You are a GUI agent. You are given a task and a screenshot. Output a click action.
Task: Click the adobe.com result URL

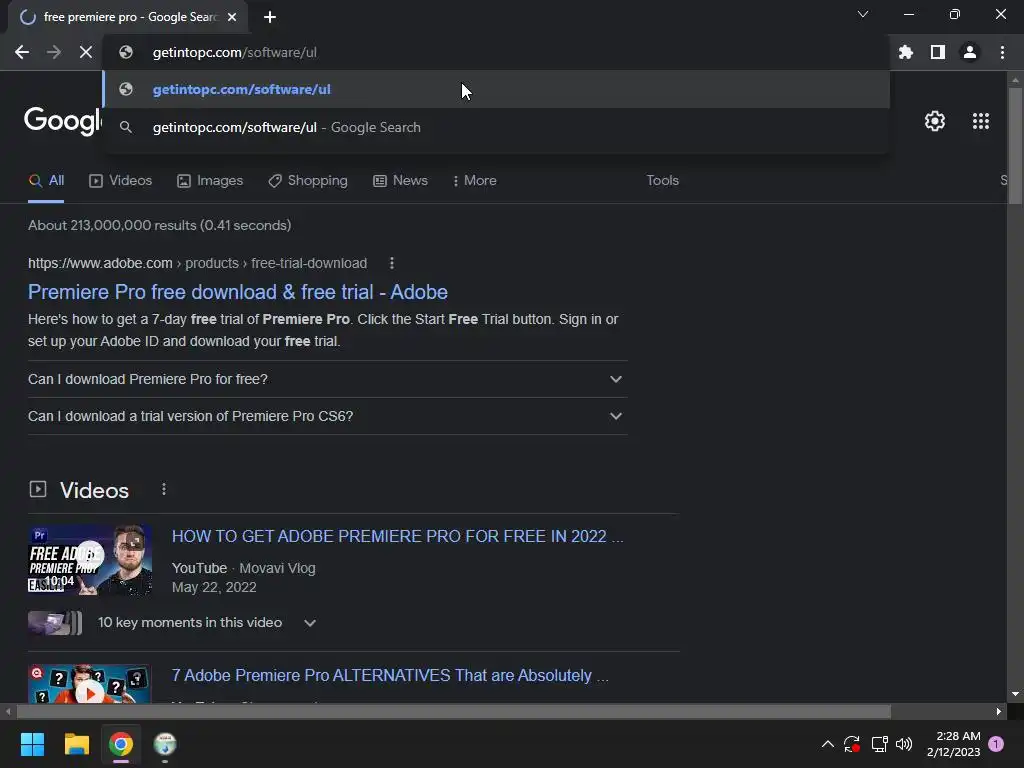197,263
